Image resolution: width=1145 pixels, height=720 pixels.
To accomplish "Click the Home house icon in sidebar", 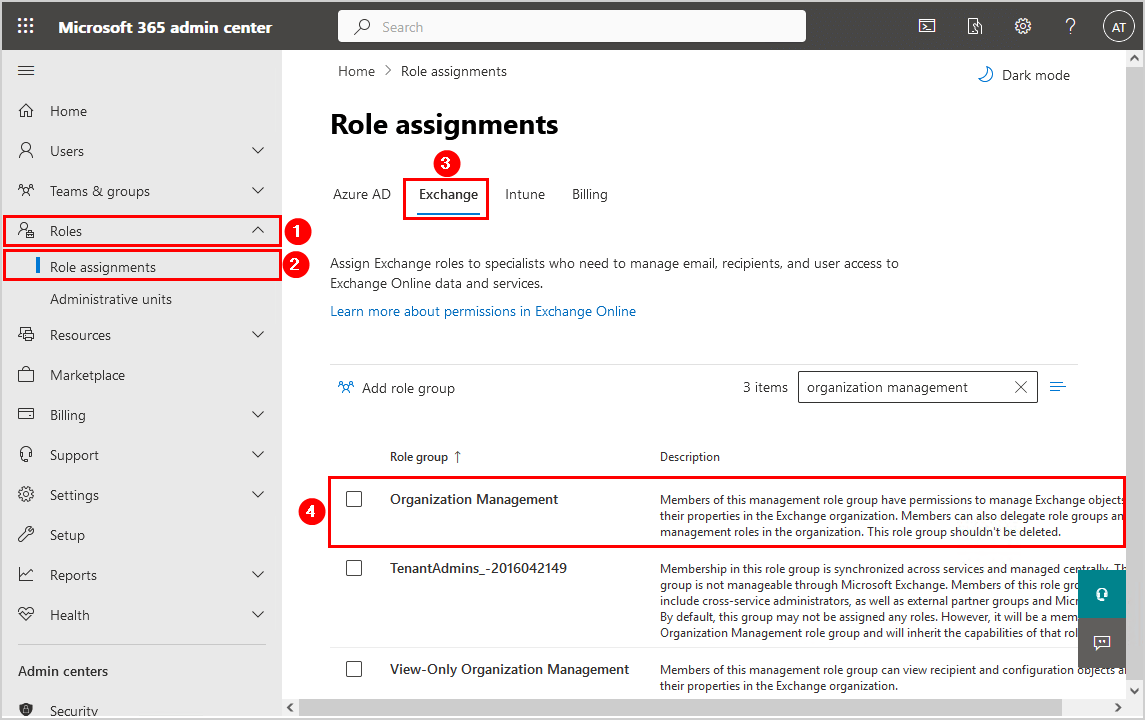I will click(x=26, y=110).
